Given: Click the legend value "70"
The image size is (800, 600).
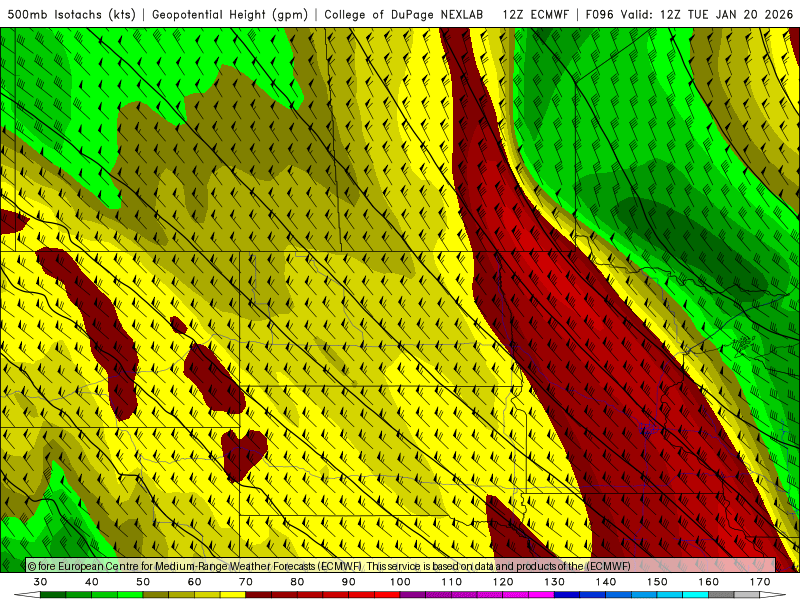Looking at the screenshot, I should [x=246, y=582].
